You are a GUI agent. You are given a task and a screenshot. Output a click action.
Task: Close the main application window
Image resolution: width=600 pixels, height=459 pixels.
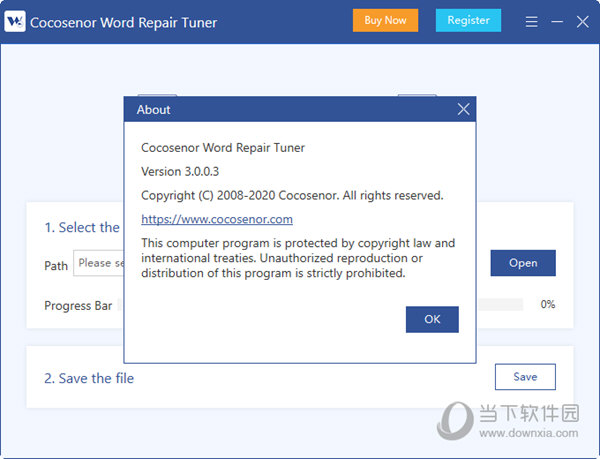583,22
